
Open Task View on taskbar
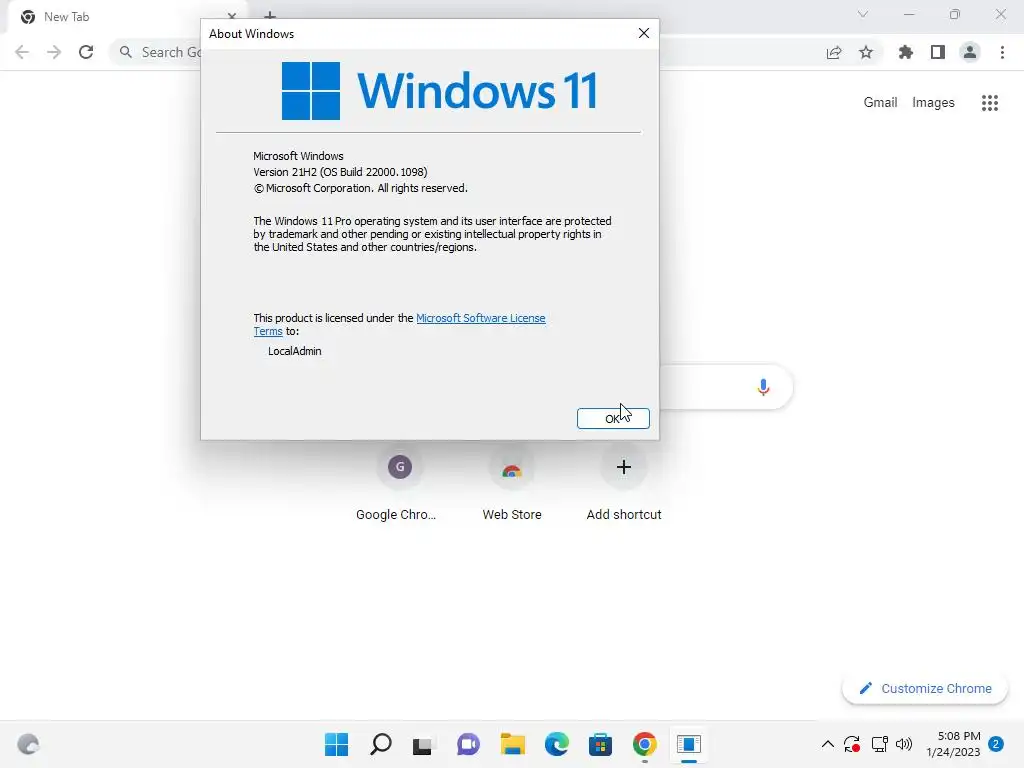[423, 744]
